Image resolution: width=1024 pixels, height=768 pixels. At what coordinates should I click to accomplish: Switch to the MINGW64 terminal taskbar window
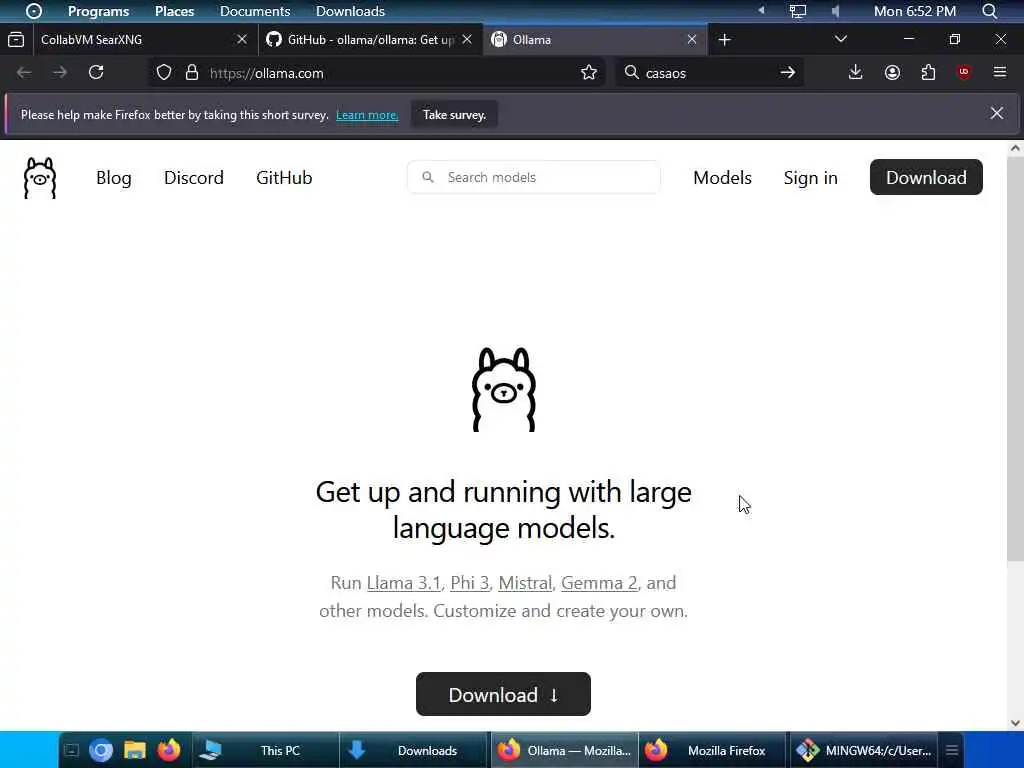pos(863,750)
